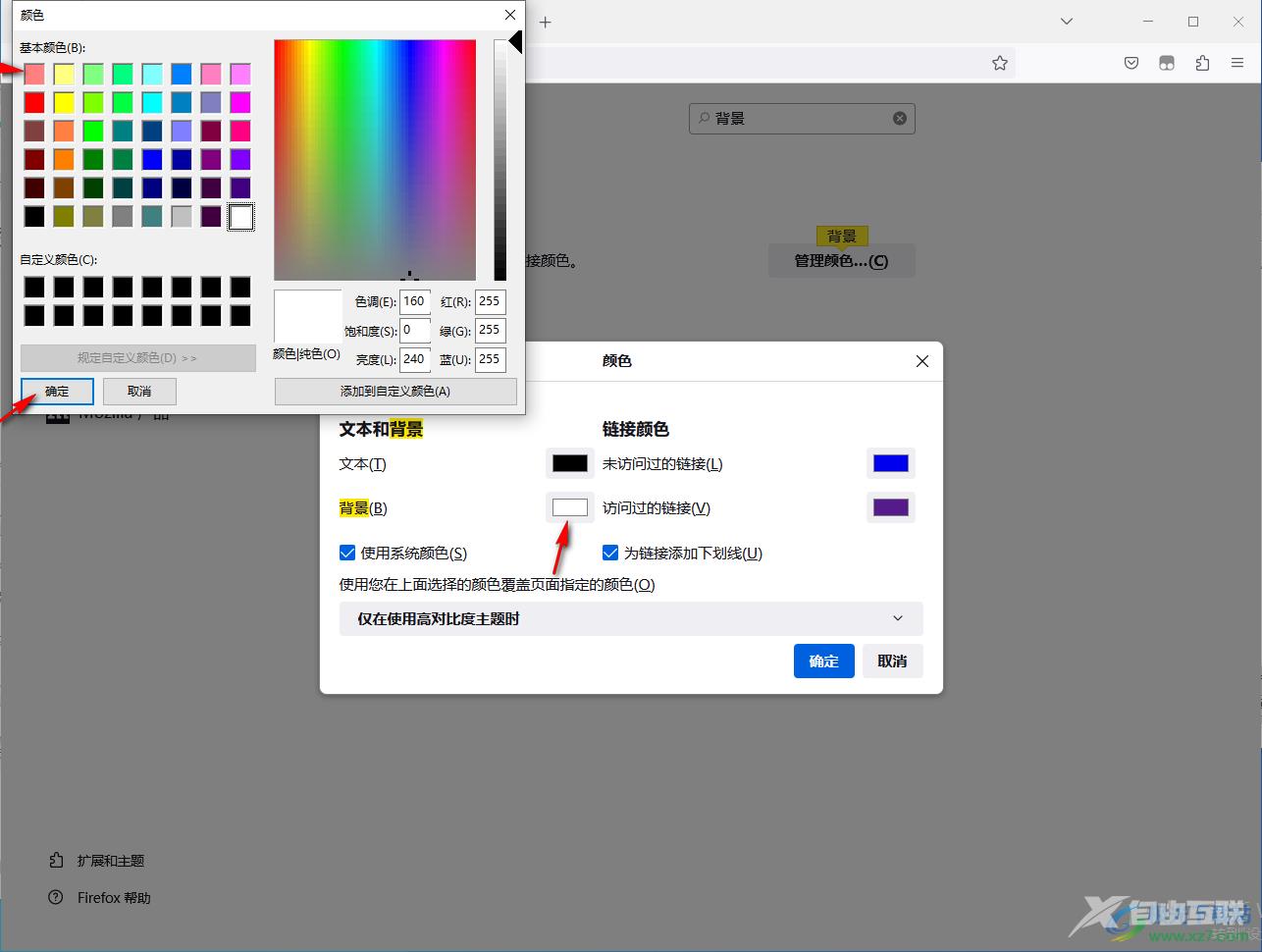This screenshot has height=952, width=1262.
Task: Select the pure green swatch in third row
Action: [x=93, y=131]
